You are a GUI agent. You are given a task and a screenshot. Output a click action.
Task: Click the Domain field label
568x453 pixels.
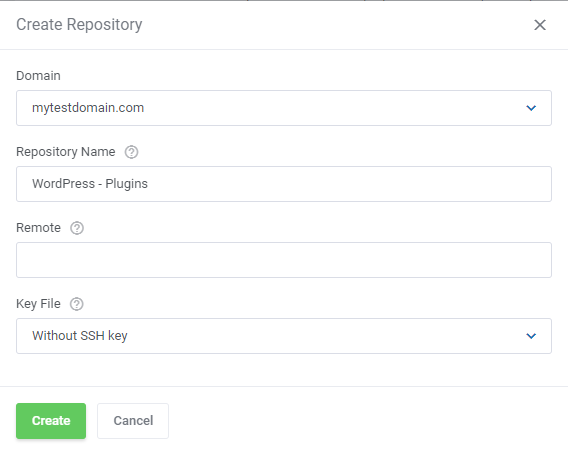point(38,76)
